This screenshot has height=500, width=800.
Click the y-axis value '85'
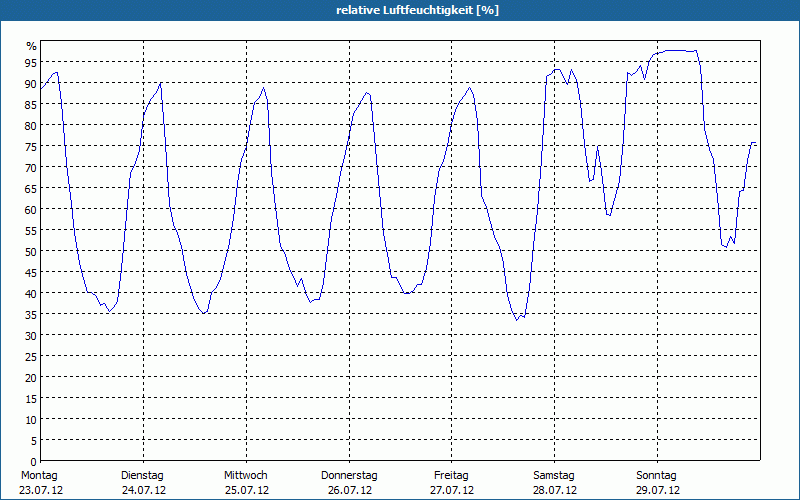pos(31,104)
